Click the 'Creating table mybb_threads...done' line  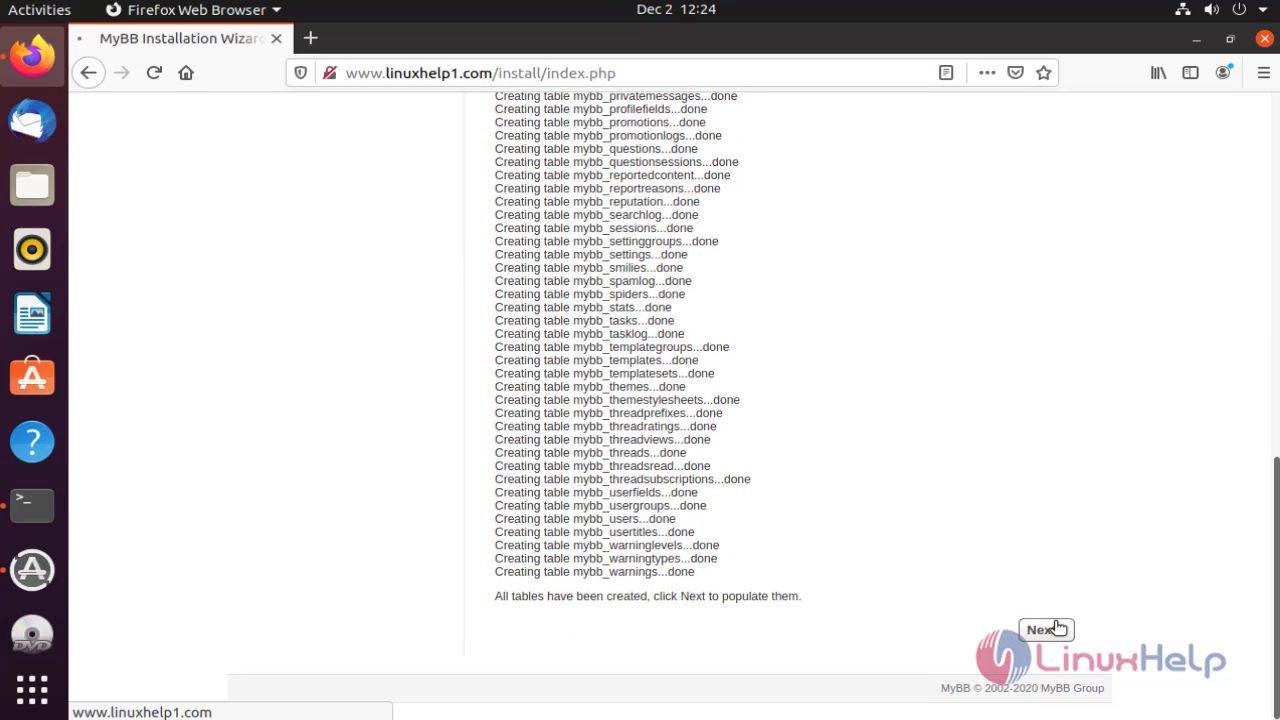pyautogui.click(x=590, y=453)
